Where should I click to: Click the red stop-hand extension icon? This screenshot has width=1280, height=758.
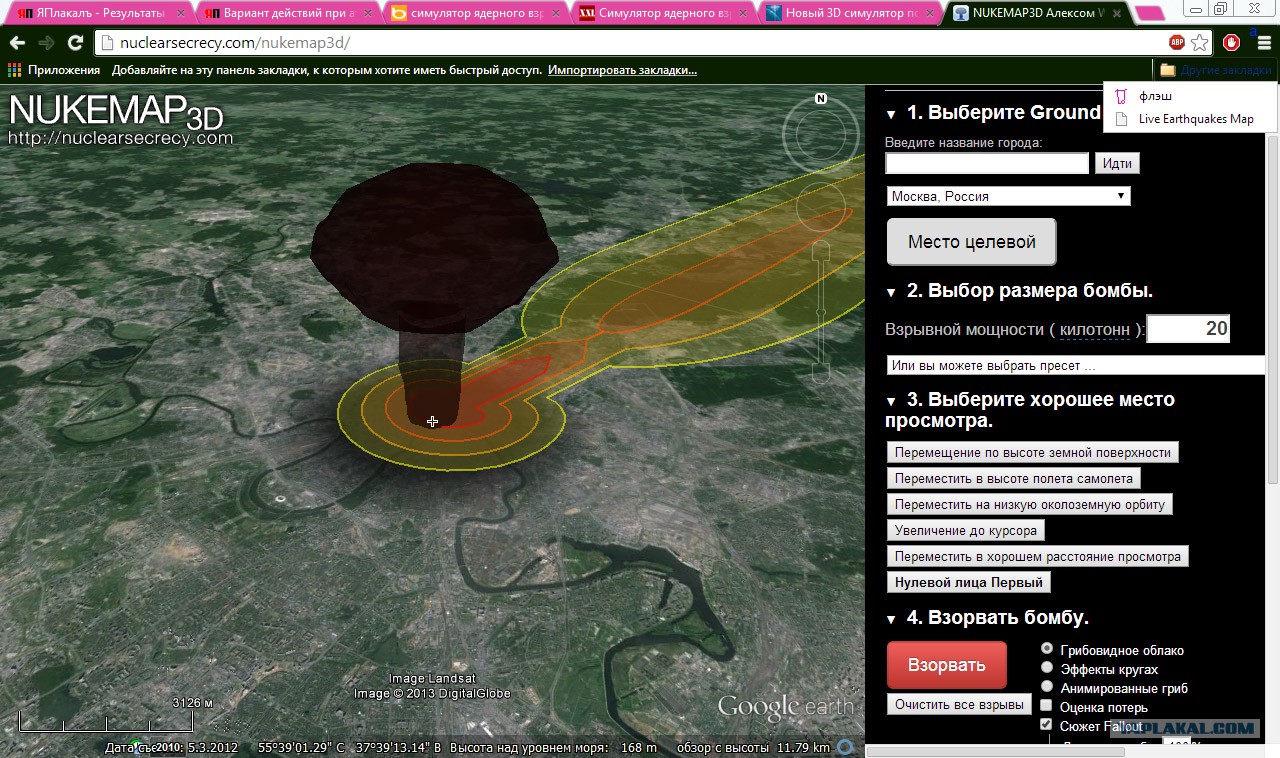(x=1232, y=43)
